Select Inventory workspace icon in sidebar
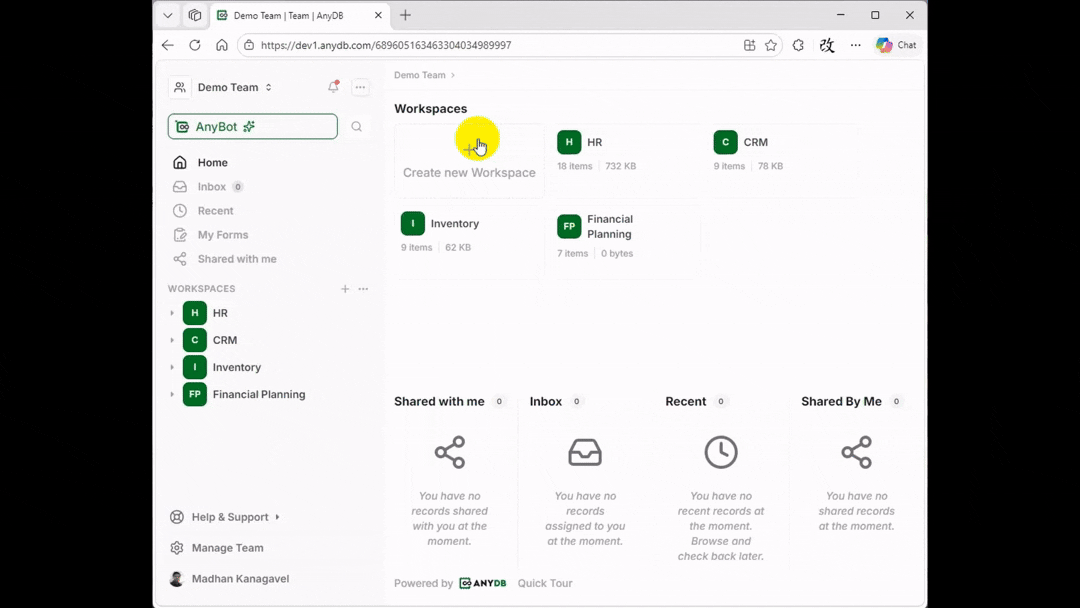Viewport: 1080px width, 608px height. point(195,367)
